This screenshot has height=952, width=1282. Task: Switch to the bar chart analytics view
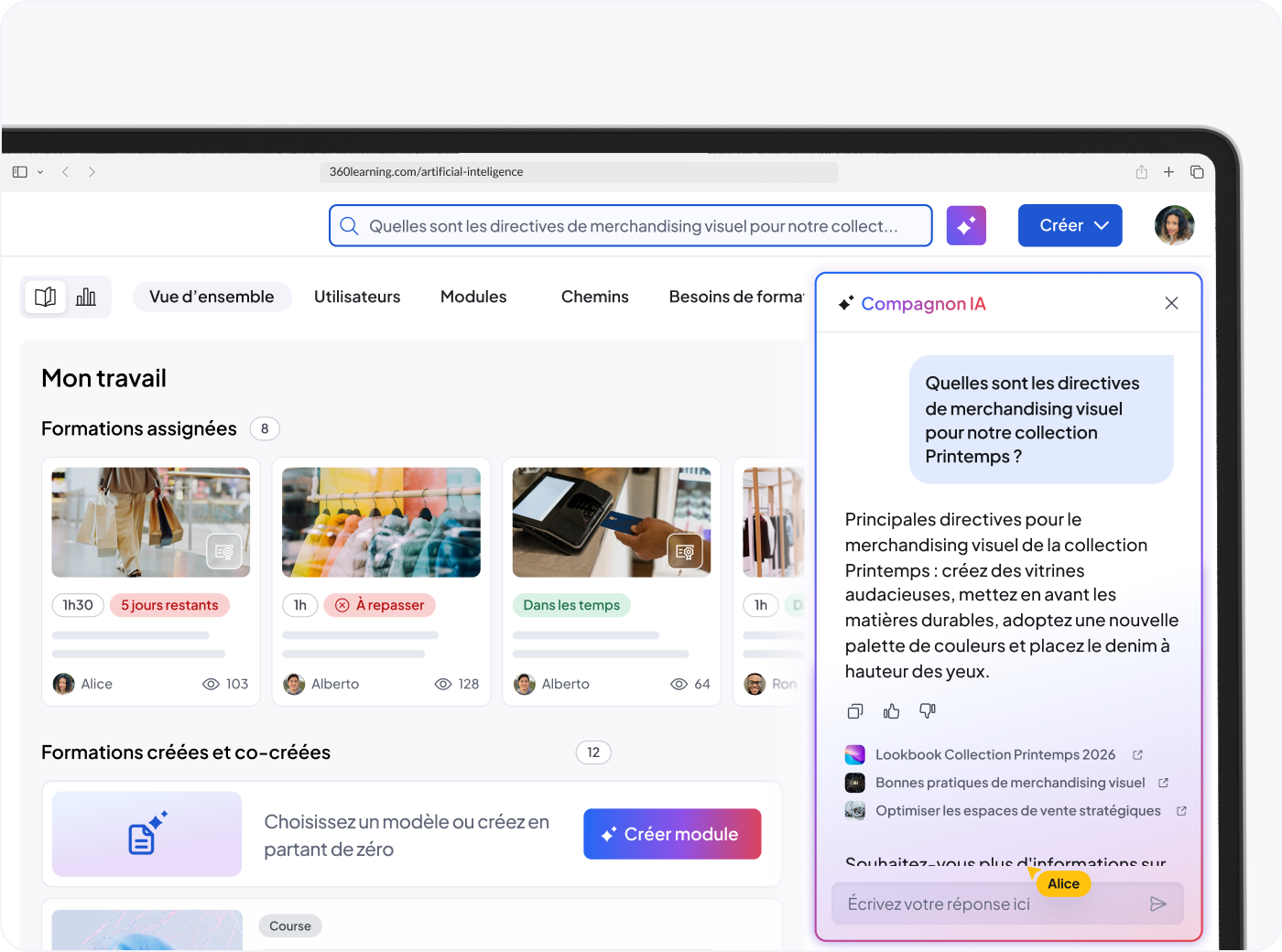coord(86,297)
